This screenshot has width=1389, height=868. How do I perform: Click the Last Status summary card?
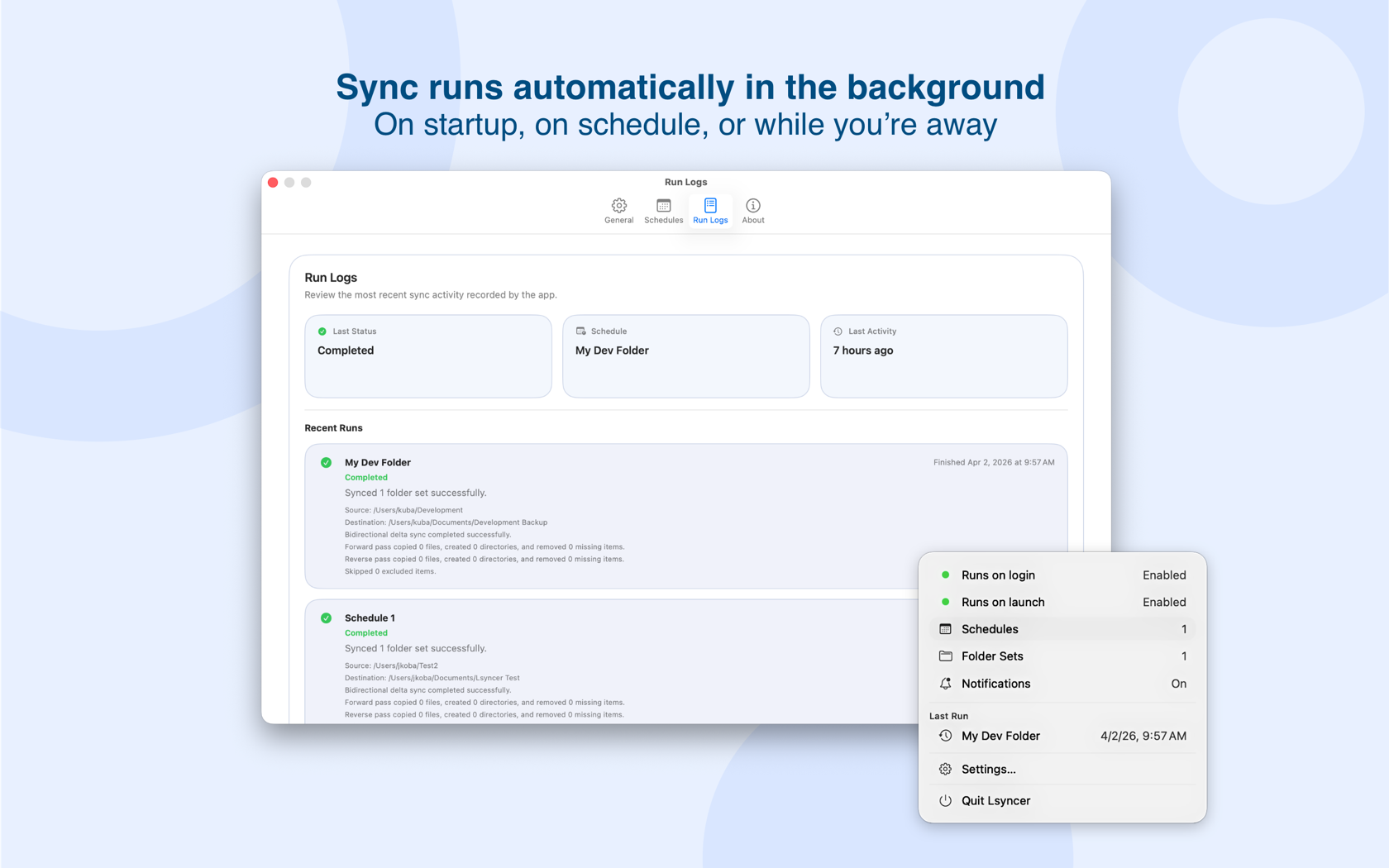pyautogui.click(x=427, y=356)
